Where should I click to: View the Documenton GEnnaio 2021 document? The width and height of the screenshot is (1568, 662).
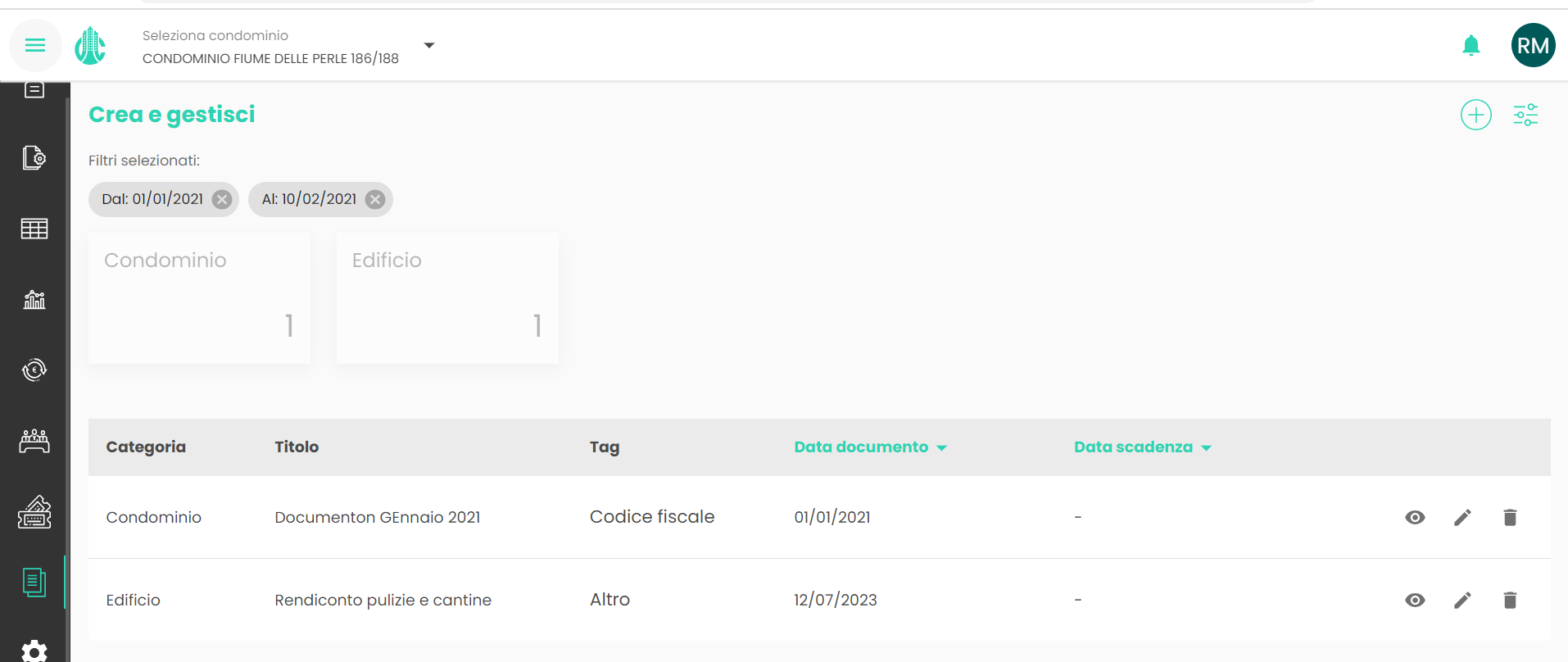(x=1415, y=517)
